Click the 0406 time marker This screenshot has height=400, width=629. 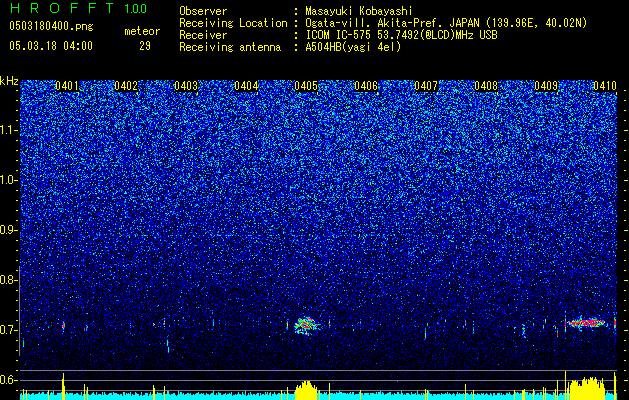click(x=366, y=86)
